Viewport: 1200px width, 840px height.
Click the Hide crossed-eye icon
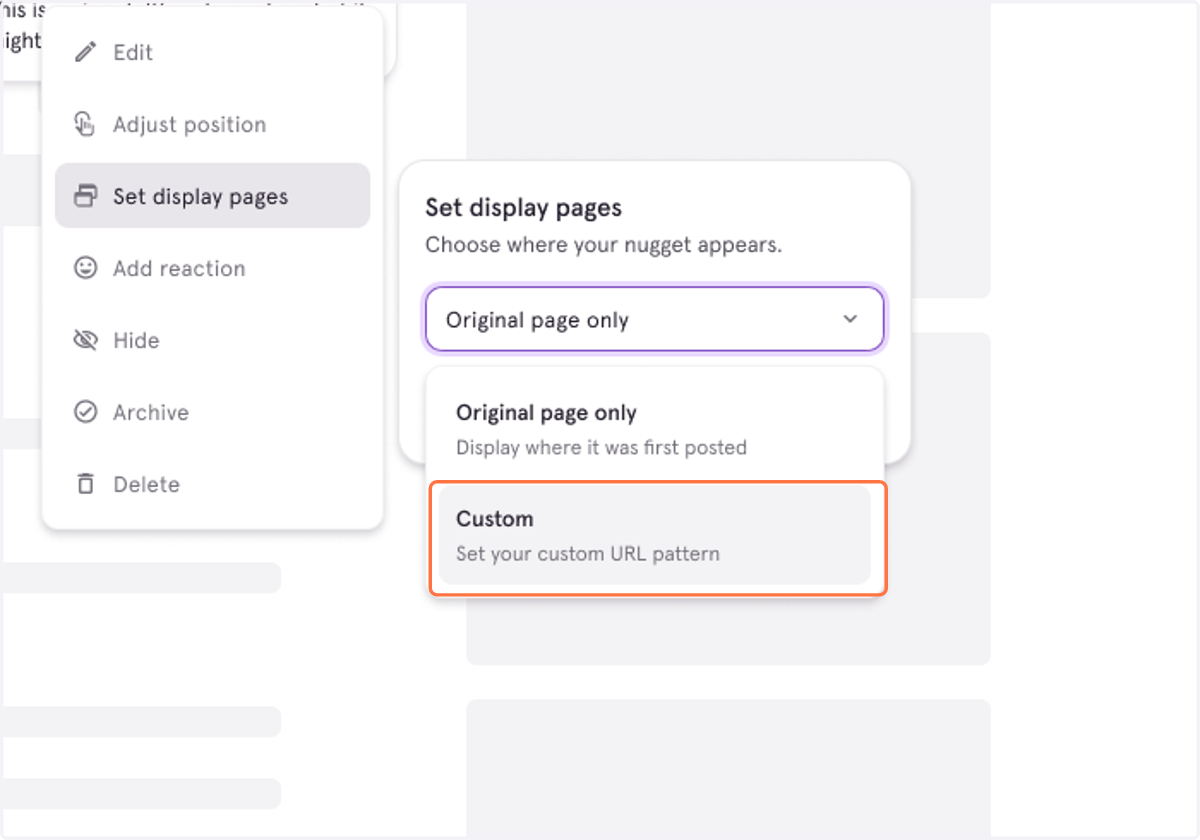point(86,340)
